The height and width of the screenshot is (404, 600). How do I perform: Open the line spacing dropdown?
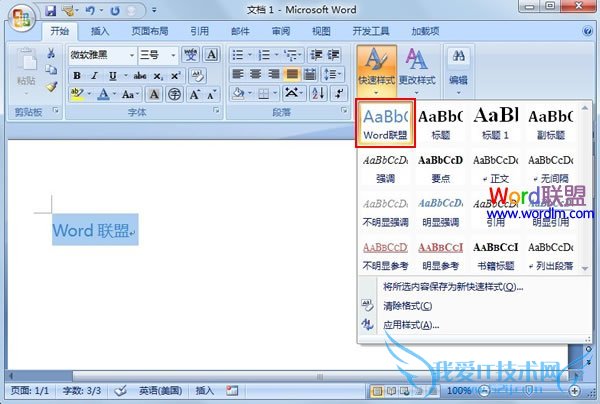pyautogui.click(x=333, y=74)
